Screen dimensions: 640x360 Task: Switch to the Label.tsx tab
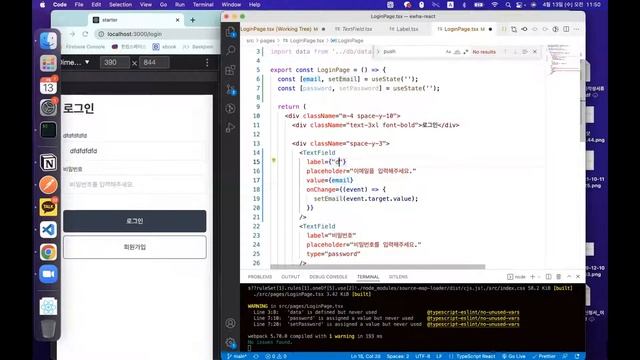click(404, 29)
